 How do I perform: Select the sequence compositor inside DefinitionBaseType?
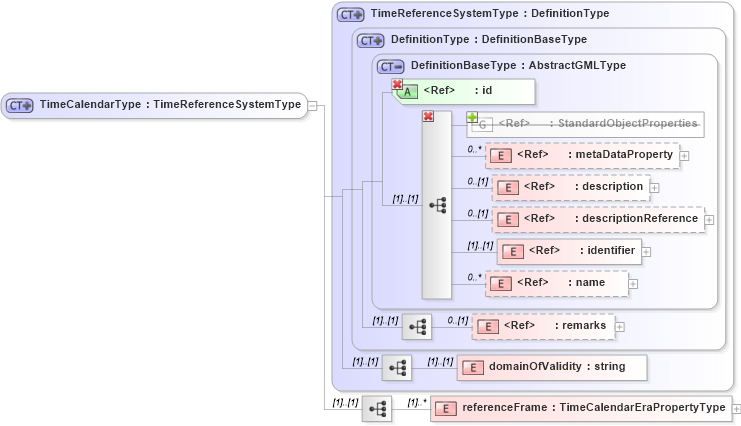coord(438,205)
